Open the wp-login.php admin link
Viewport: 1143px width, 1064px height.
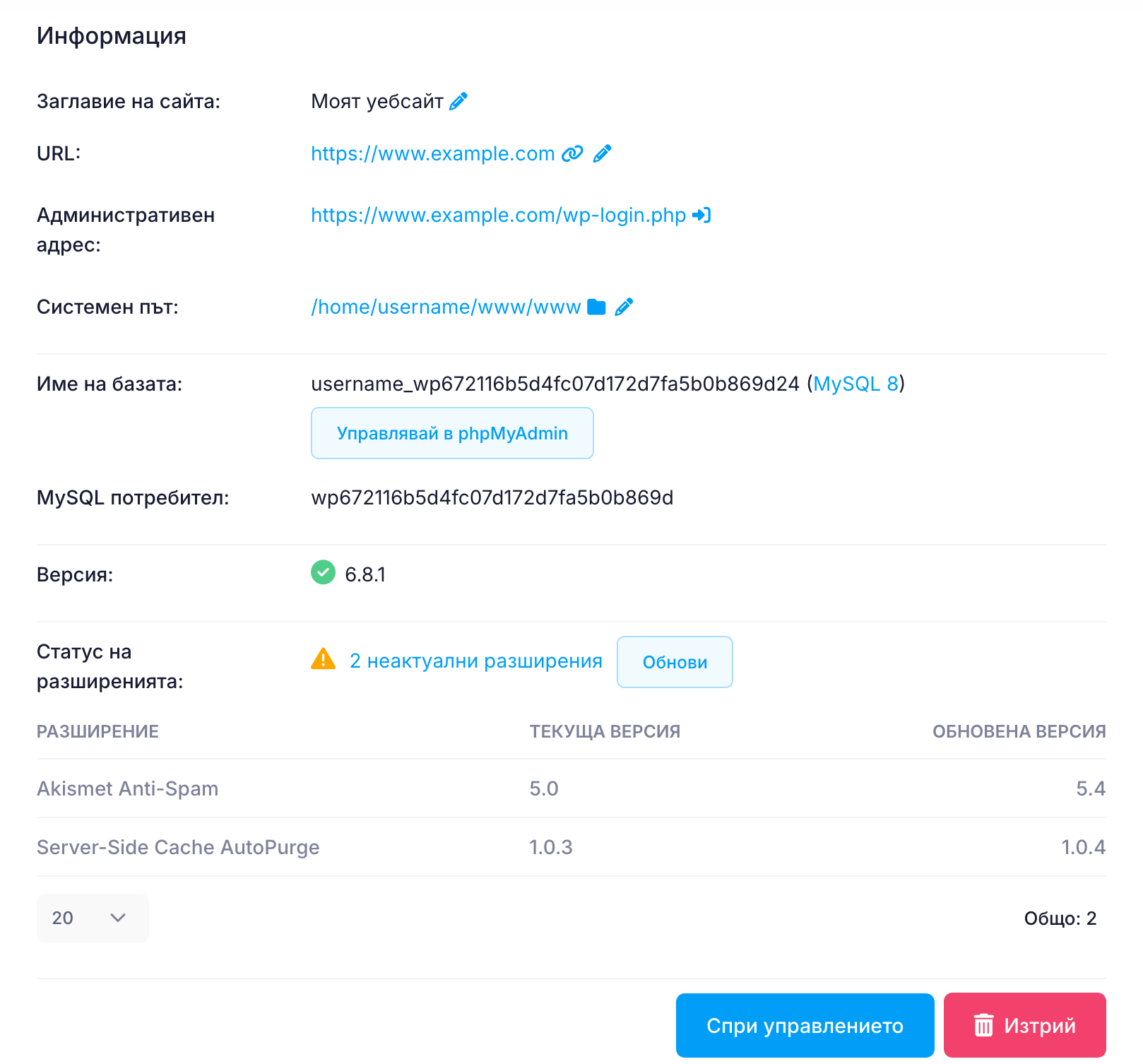point(499,215)
